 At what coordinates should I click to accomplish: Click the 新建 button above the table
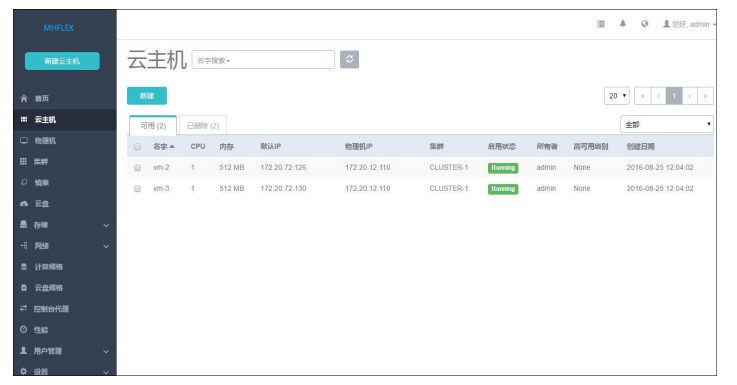click(x=147, y=96)
